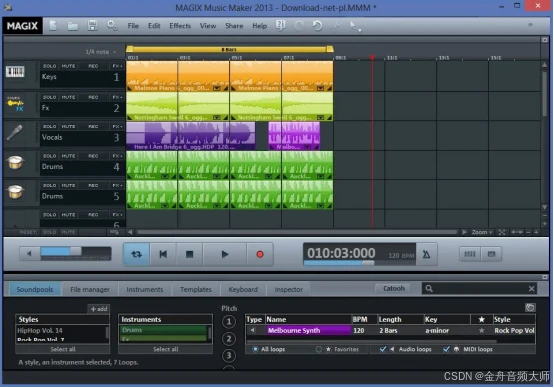The image size is (554, 388).
Task: Clear search with the X icon
Action: tap(531, 289)
